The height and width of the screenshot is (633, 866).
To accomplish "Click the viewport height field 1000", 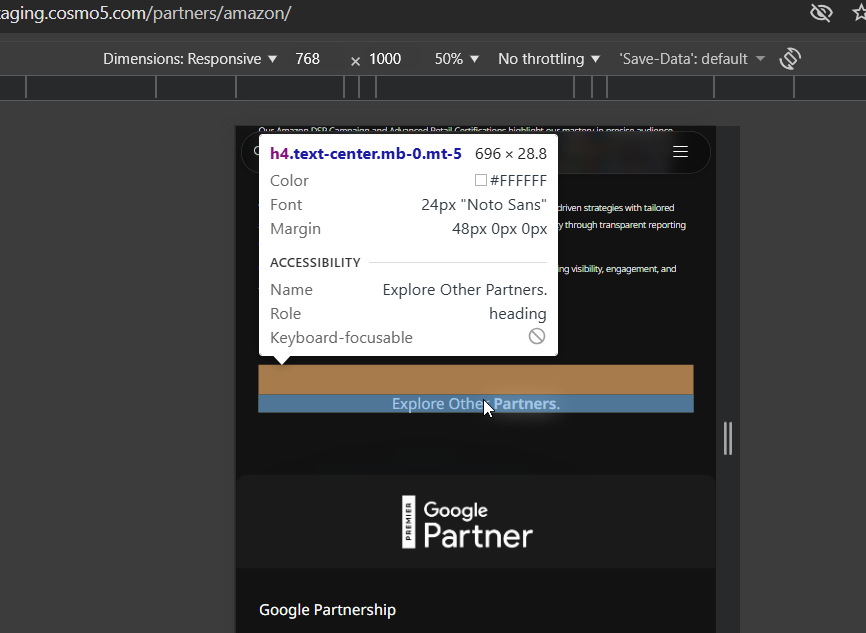I will (x=385, y=59).
